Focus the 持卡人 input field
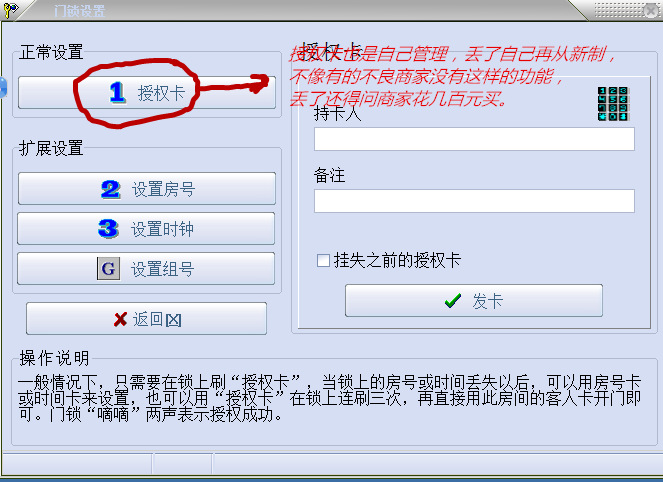This screenshot has width=663, height=482. 474,139
